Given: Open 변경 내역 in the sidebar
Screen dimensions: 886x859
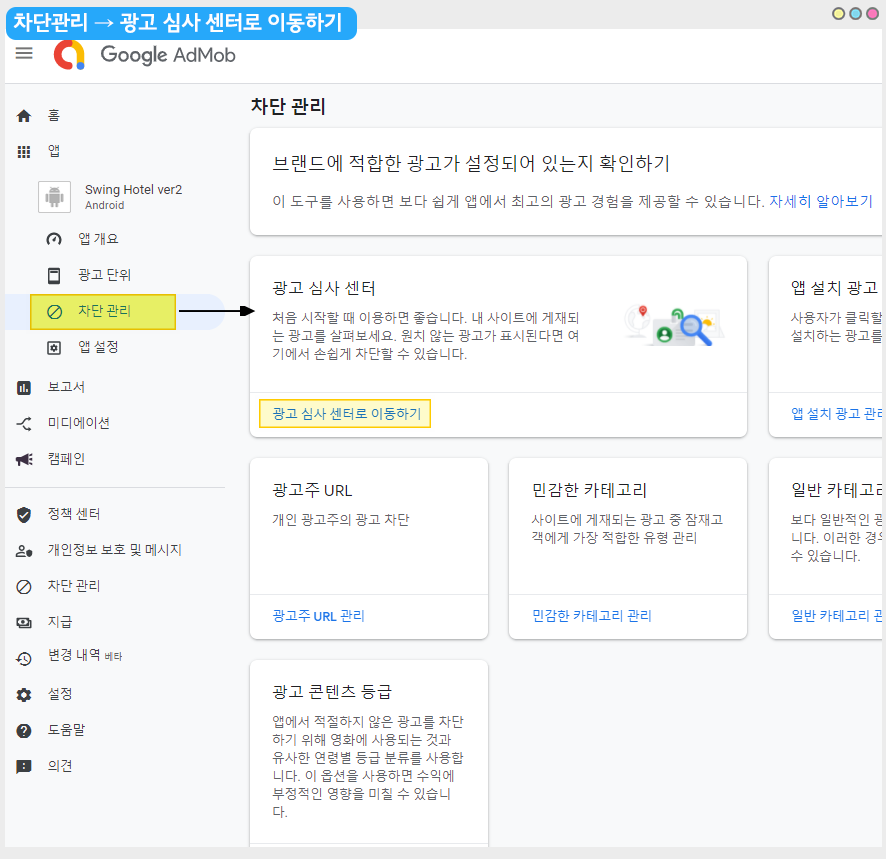Looking at the screenshot, I should pyautogui.click(x=74, y=656).
